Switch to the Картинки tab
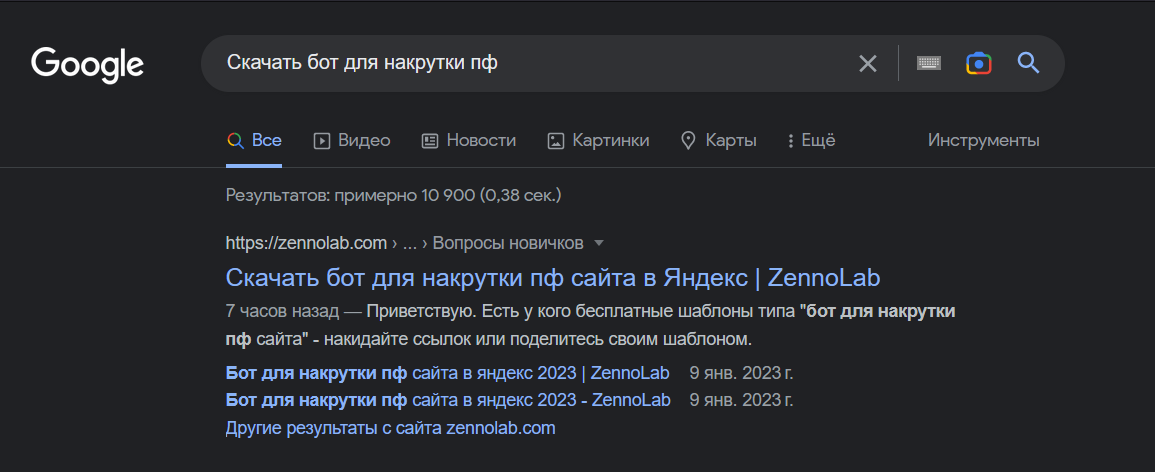 (x=598, y=140)
